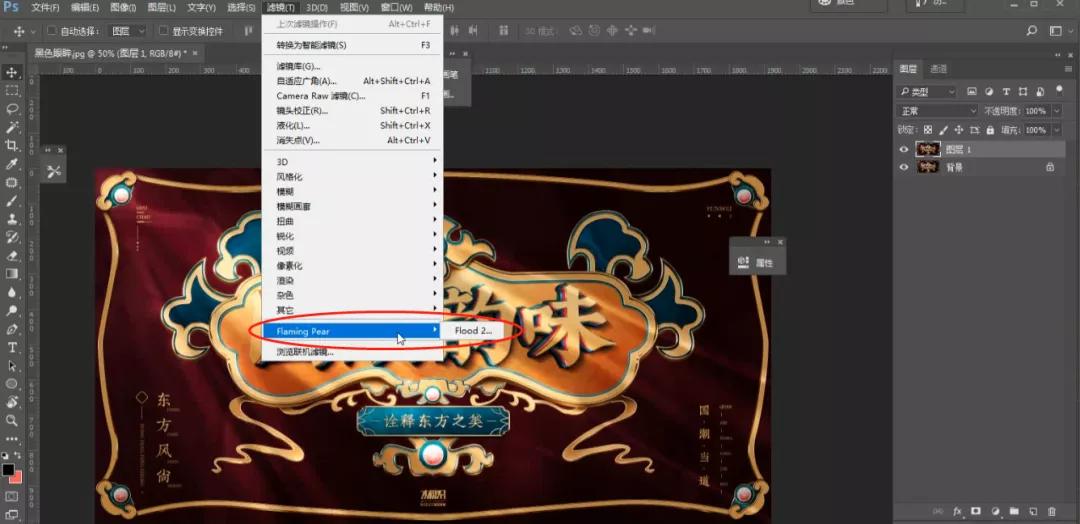The height and width of the screenshot is (524, 1080).
Task: Select the Path Selection arrow tool
Action: 12,366
